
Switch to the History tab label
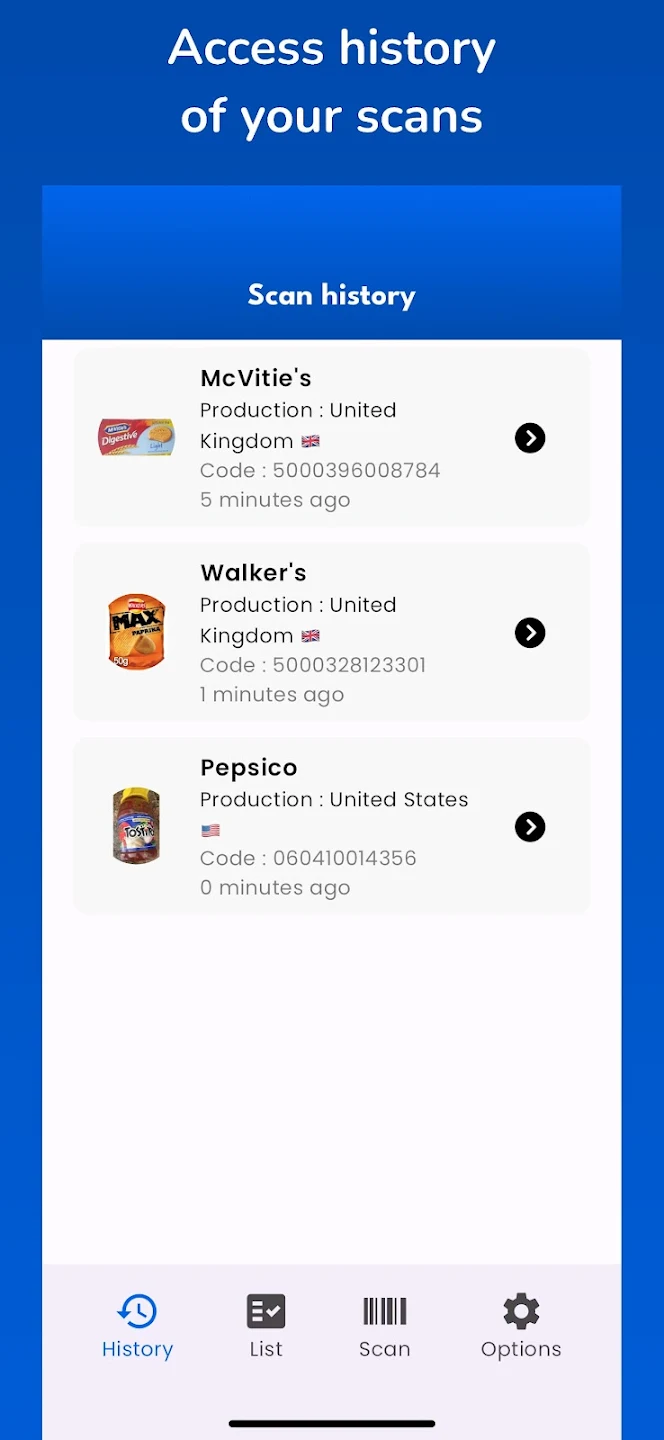(x=137, y=1349)
